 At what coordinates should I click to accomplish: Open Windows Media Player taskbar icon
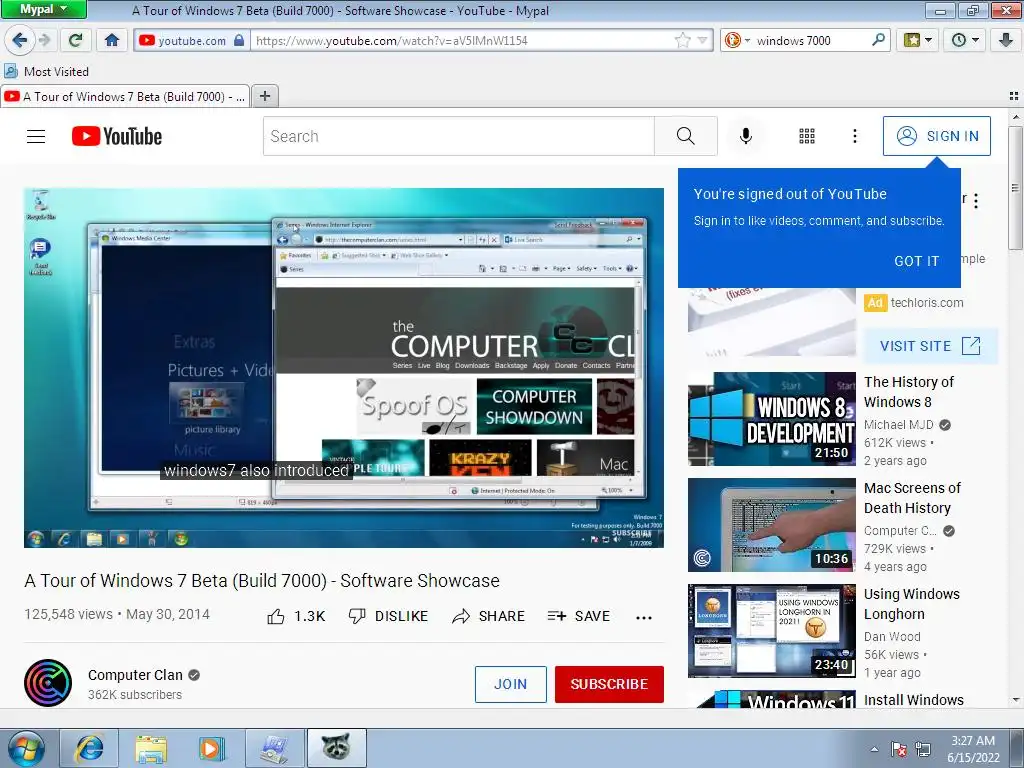coord(212,748)
